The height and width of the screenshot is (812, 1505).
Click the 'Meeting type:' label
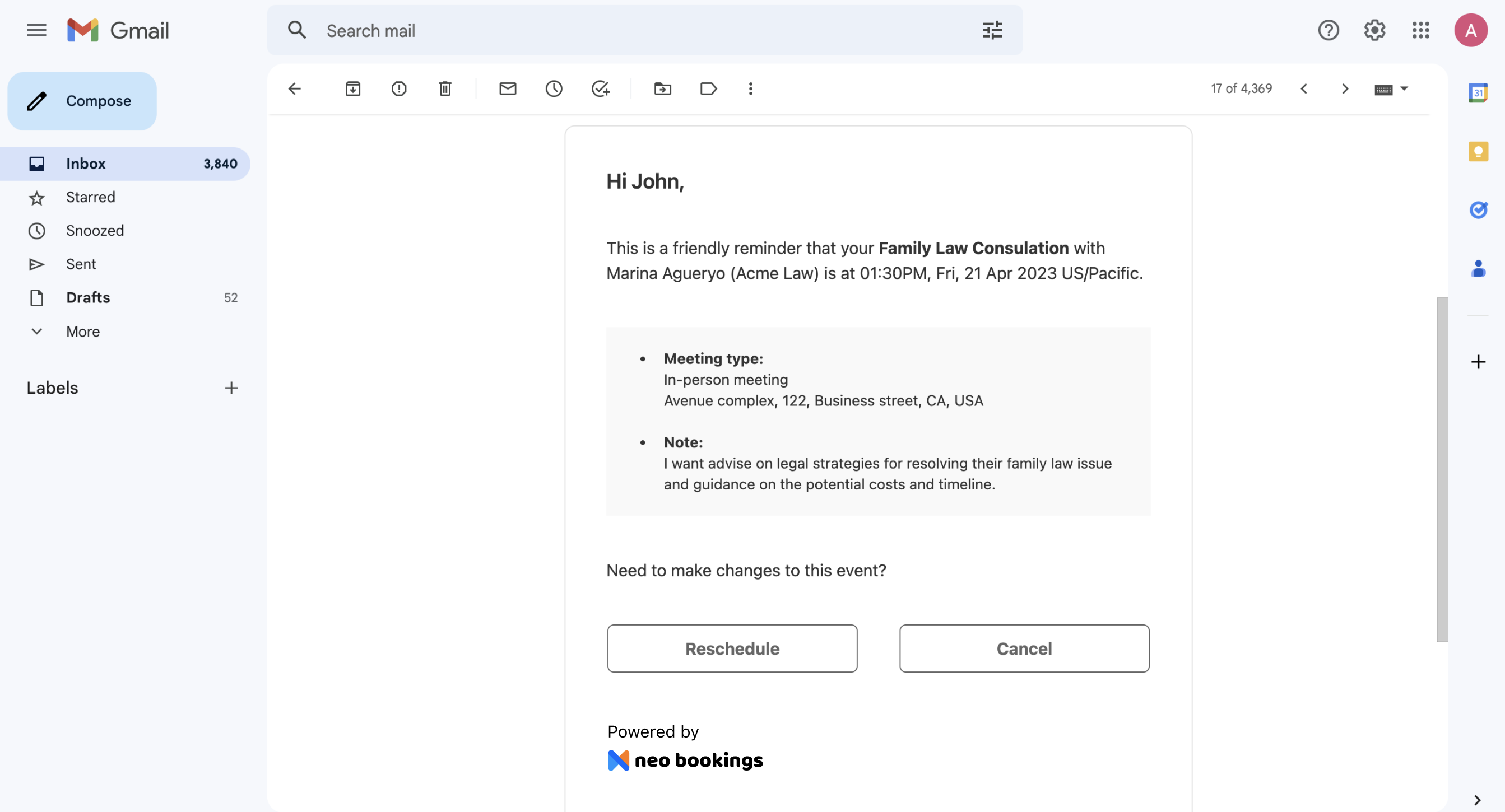point(713,358)
